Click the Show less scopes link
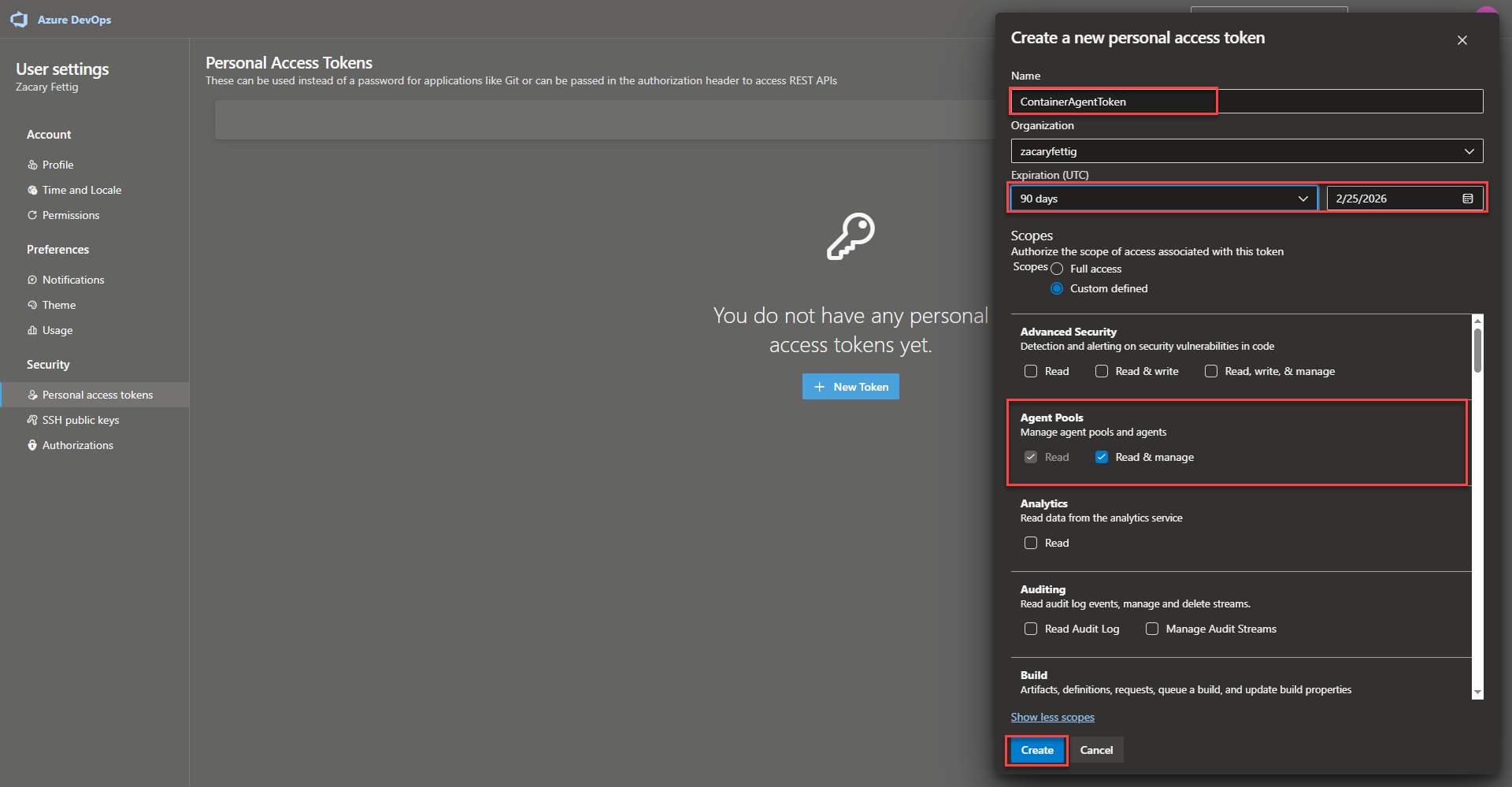 [1052, 717]
